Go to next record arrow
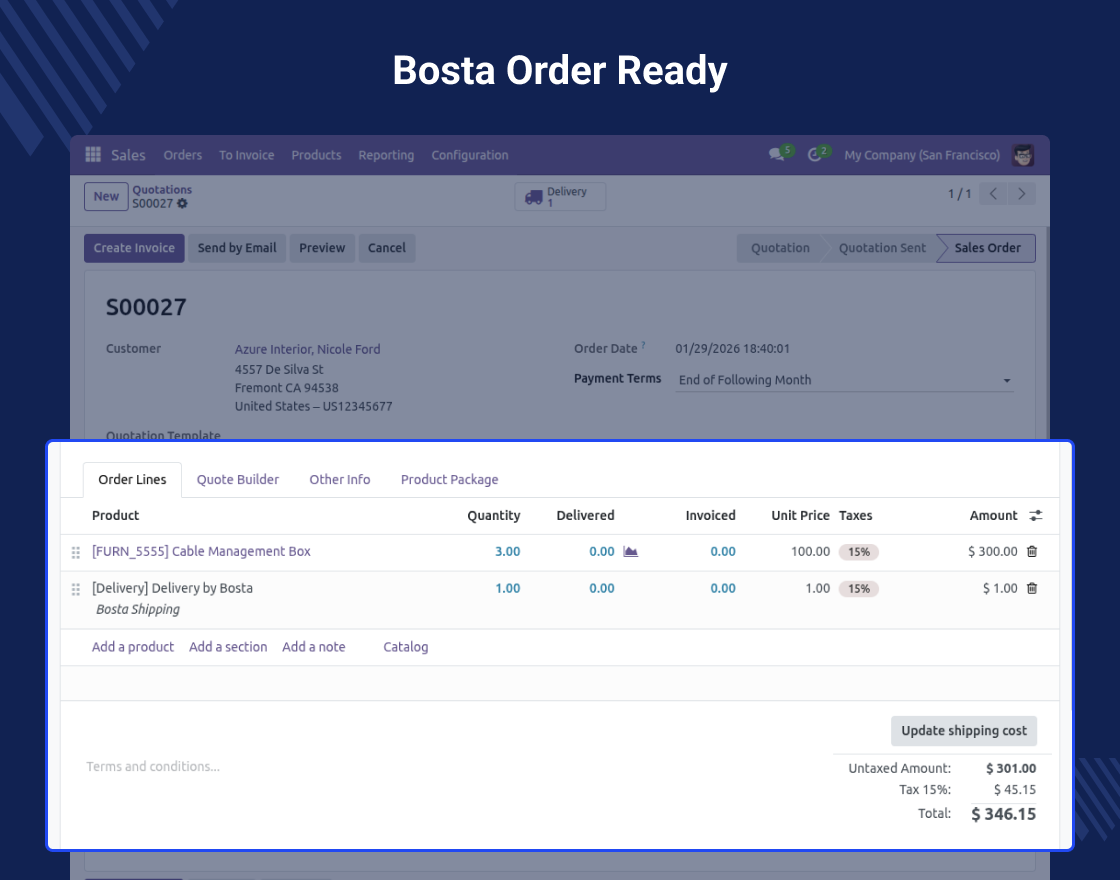Image resolution: width=1120 pixels, height=880 pixels. (1021, 194)
